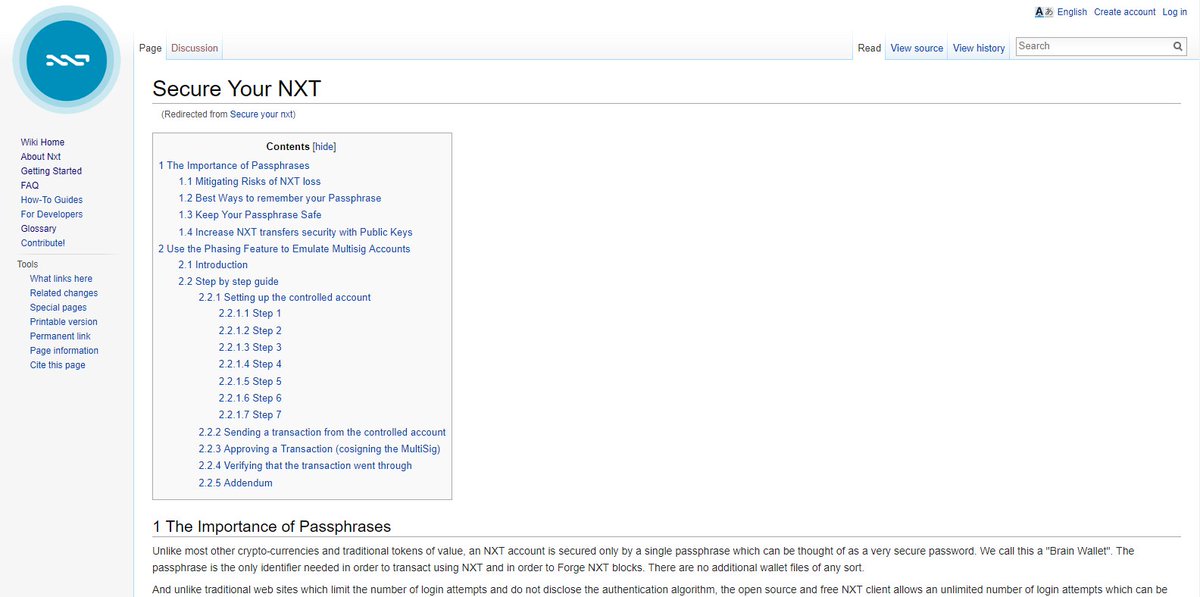Image resolution: width=1200 pixels, height=597 pixels.
Task: Open Getting Started sidebar link
Action: pos(52,171)
